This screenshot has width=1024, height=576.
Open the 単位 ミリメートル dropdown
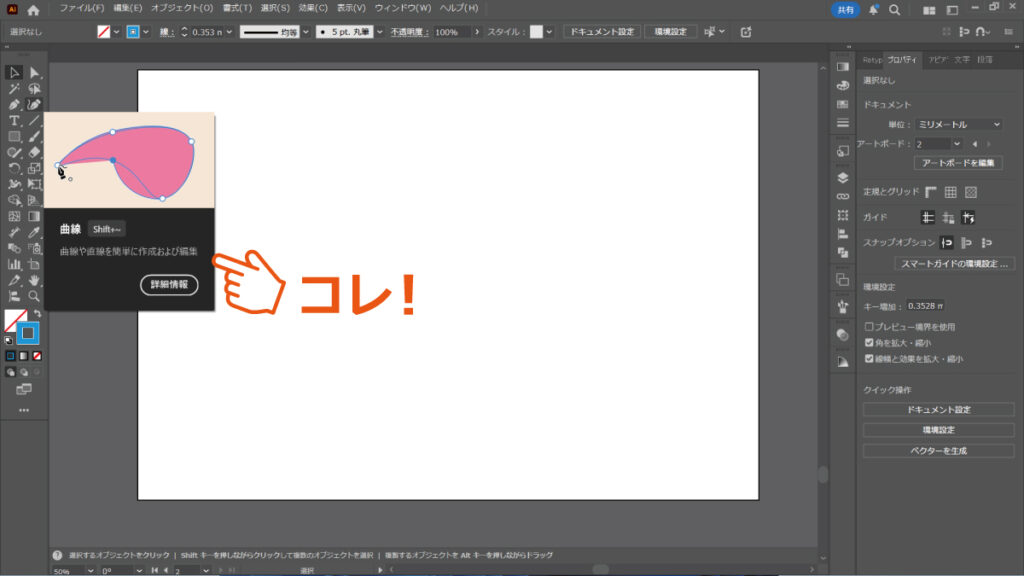[x=958, y=124]
